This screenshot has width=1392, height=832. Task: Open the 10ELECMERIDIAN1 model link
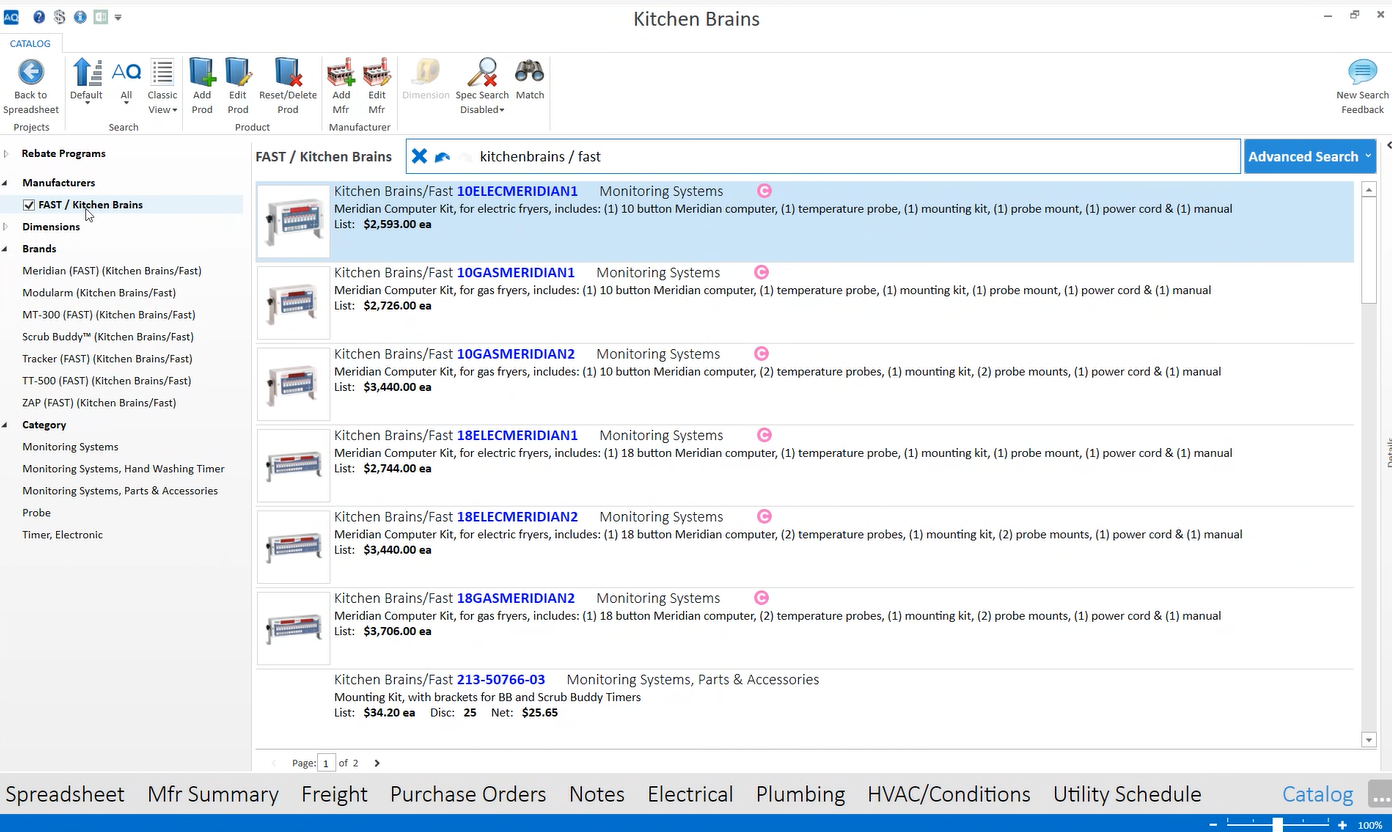coord(517,191)
